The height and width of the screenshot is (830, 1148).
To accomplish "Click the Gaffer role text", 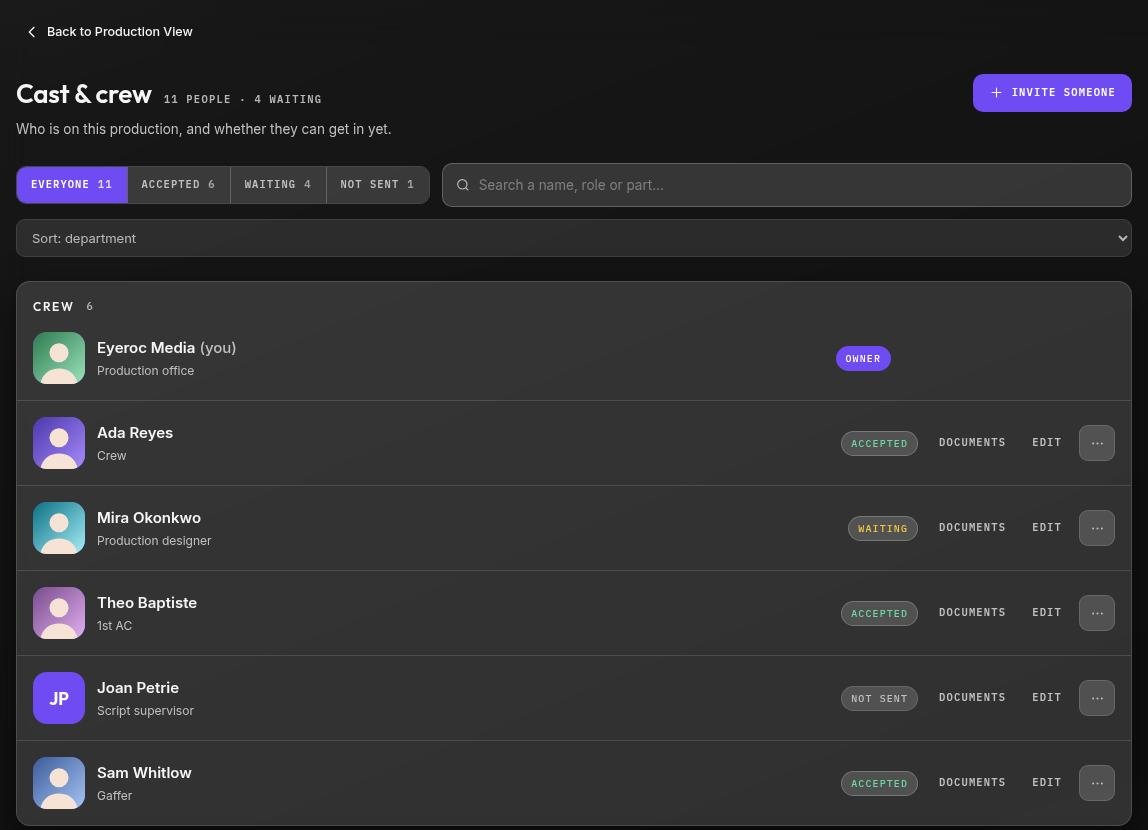I will click(x=114, y=795).
